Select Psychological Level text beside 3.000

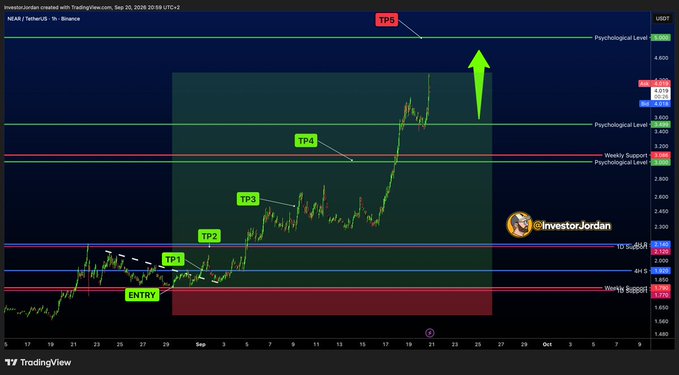click(x=621, y=162)
